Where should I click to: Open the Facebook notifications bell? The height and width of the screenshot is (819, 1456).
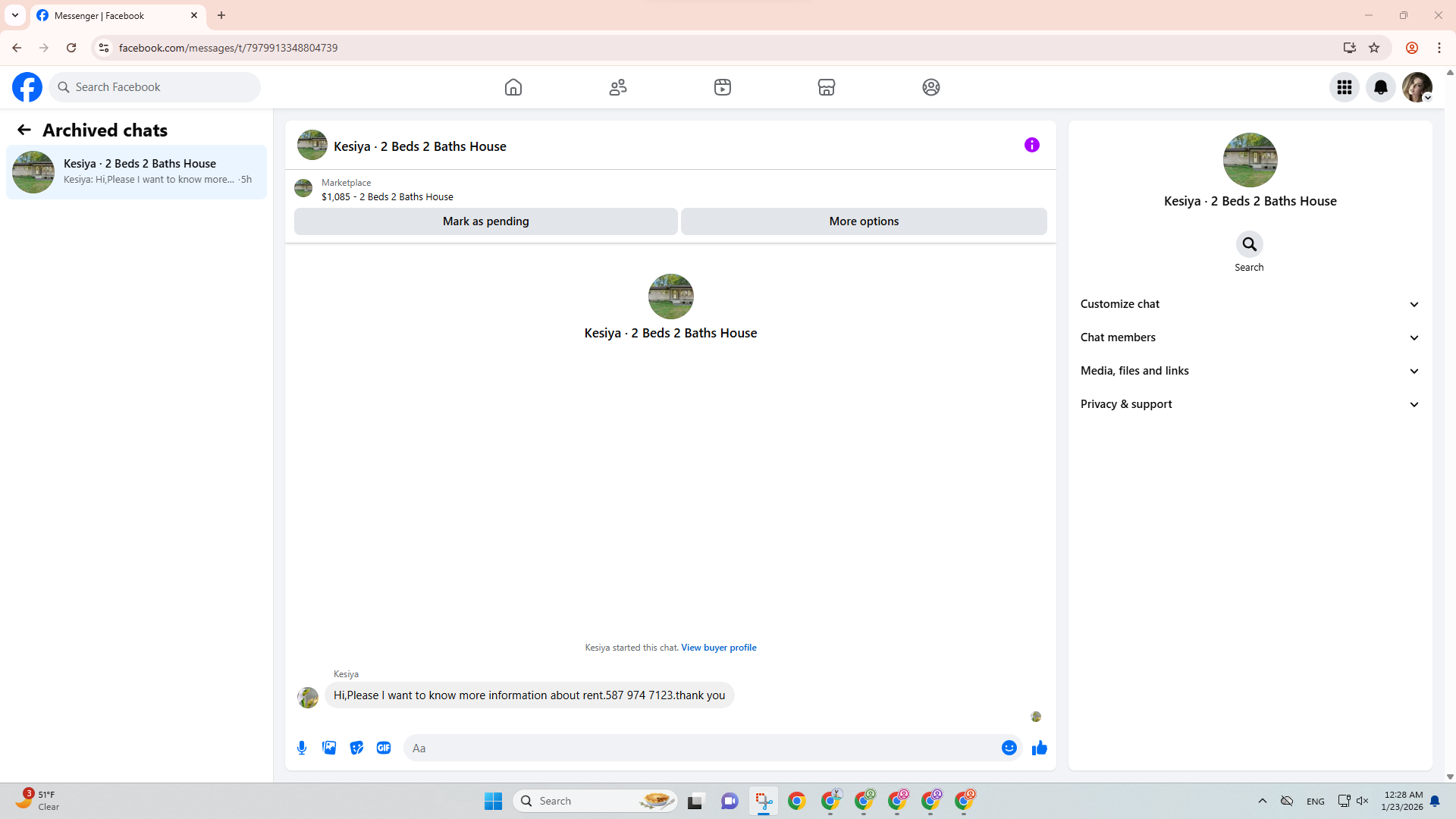[1380, 87]
